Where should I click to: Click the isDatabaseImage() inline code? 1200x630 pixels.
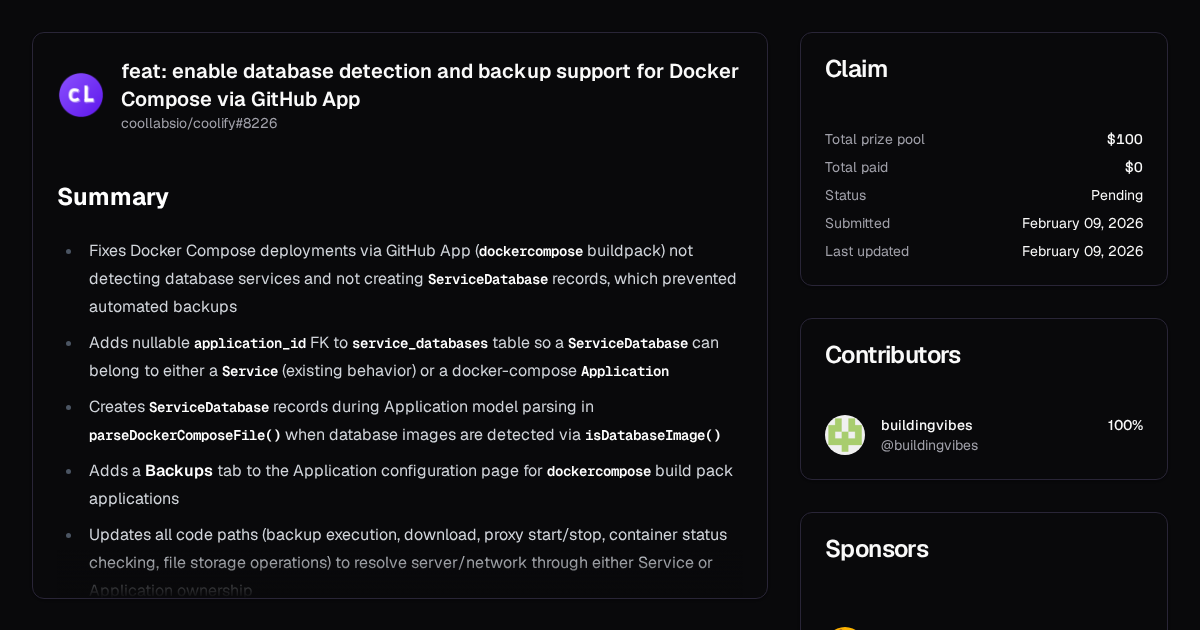coord(653,435)
